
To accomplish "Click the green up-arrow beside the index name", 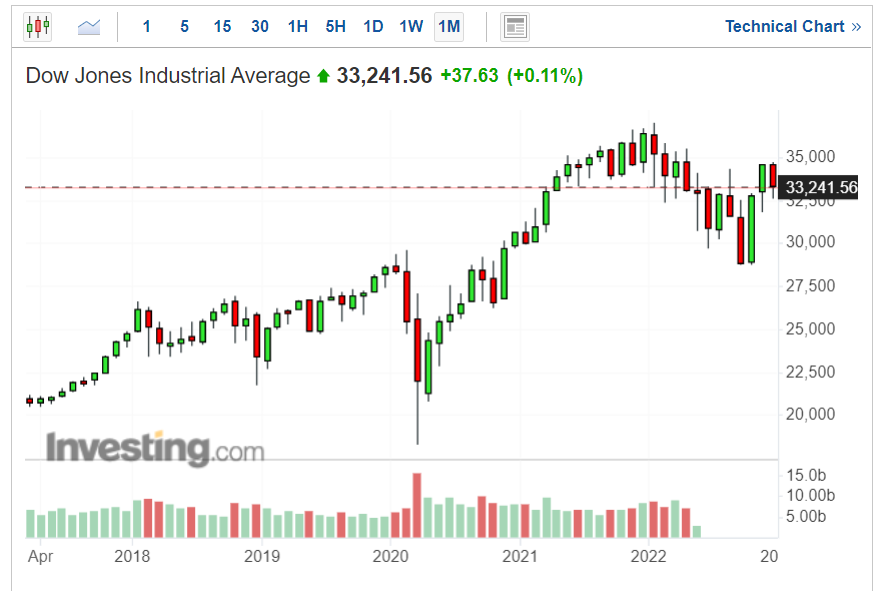I will (x=323, y=76).
